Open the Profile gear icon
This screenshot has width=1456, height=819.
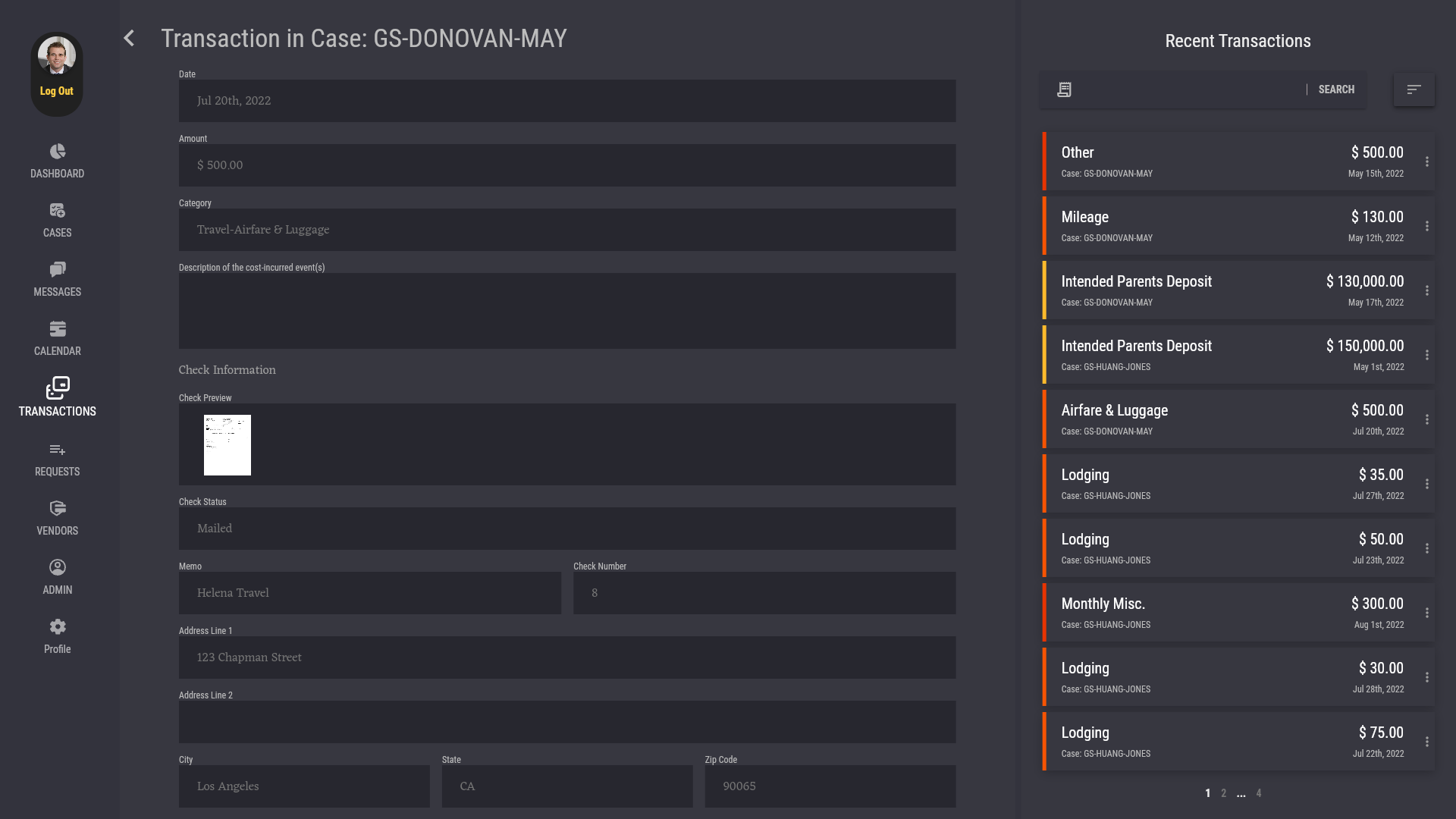(x=58, y=627)
